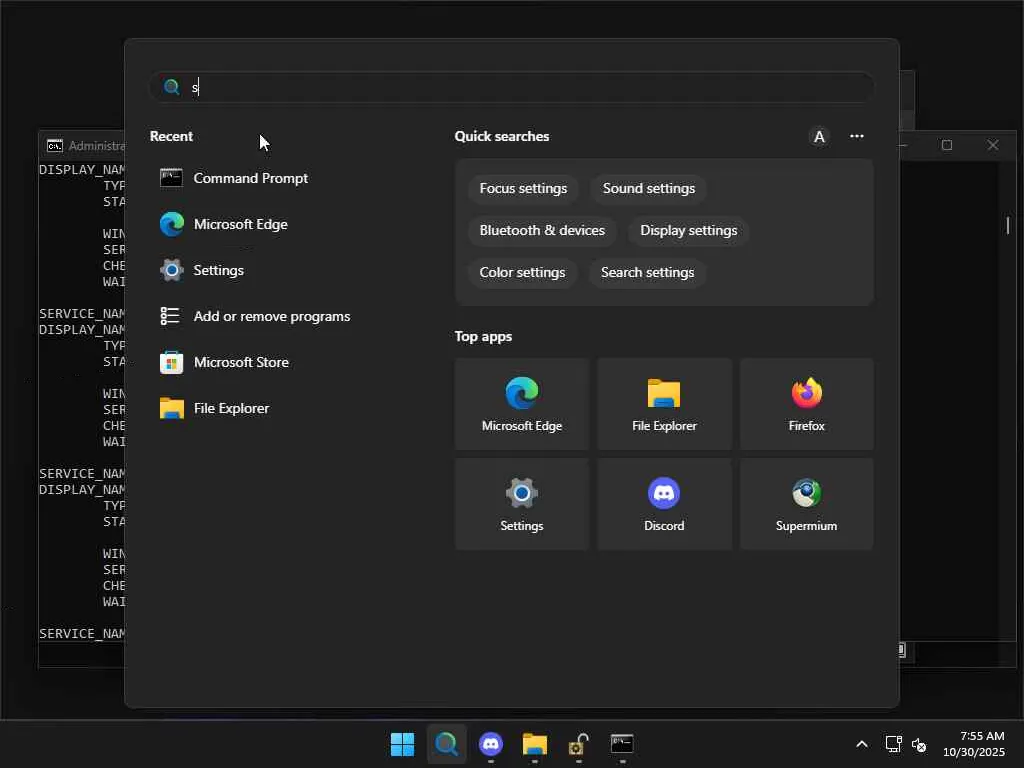
Task: Open the account avatar 'A' button
Action: point(819,136)
